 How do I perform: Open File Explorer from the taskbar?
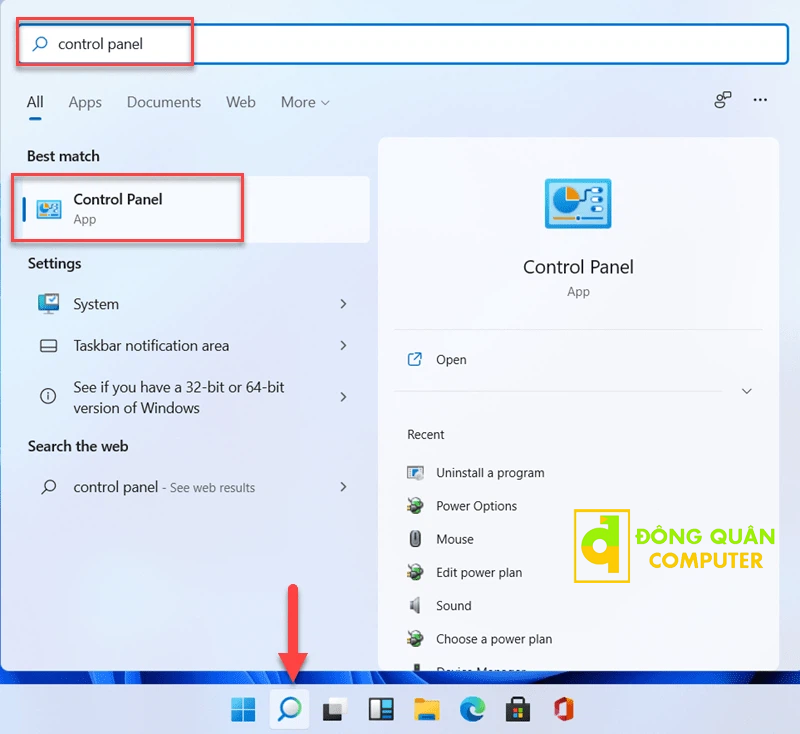click(x=427, y=709)
